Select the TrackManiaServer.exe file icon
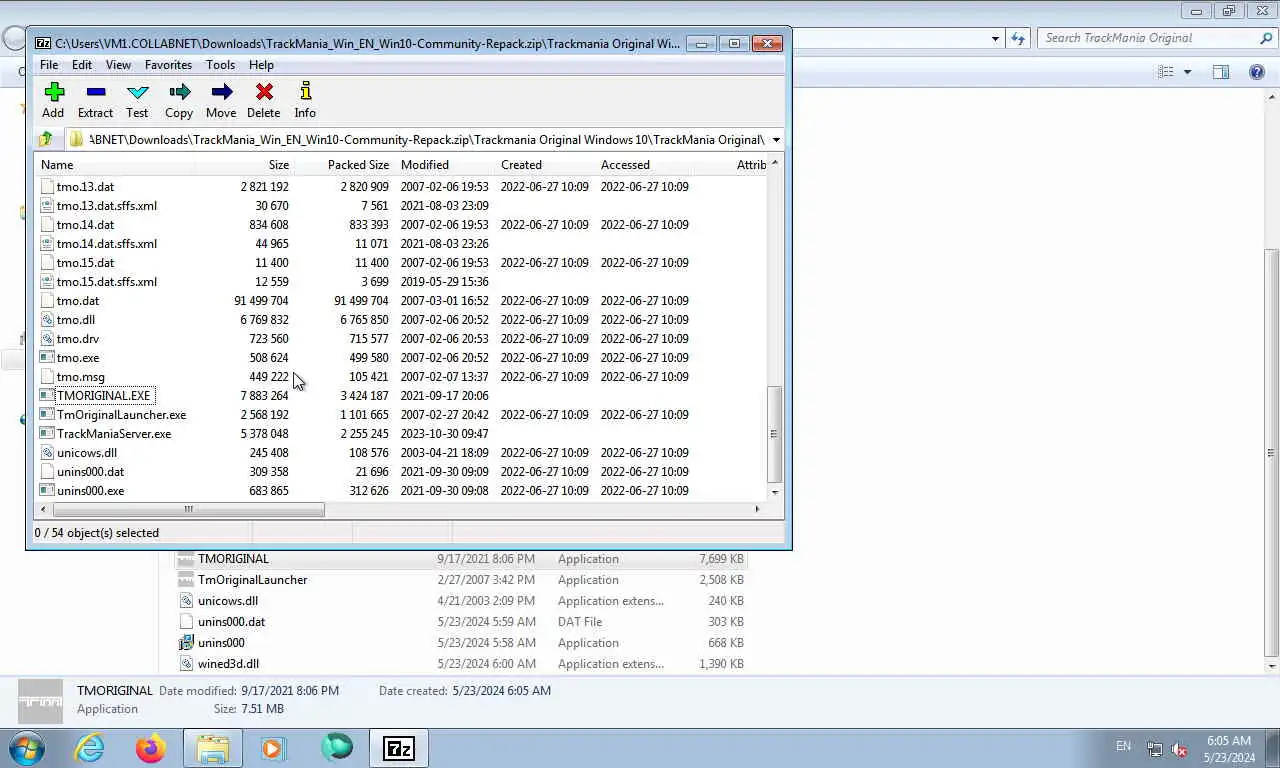 click(x=47, y=433)
